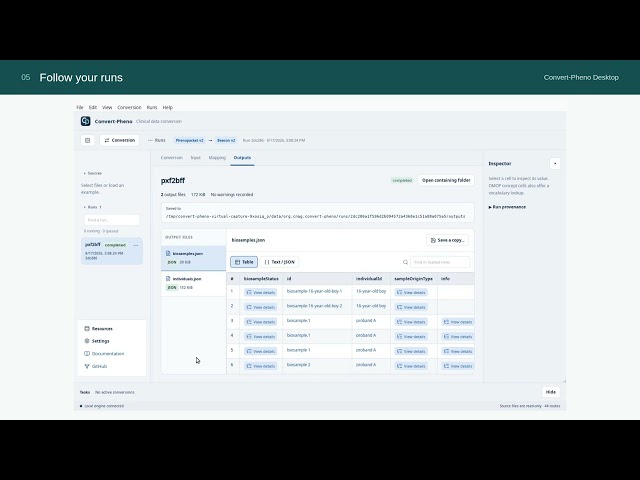Click the Beacon v2 target format badge
Viewport: 640px width, 480px height.
226,140
